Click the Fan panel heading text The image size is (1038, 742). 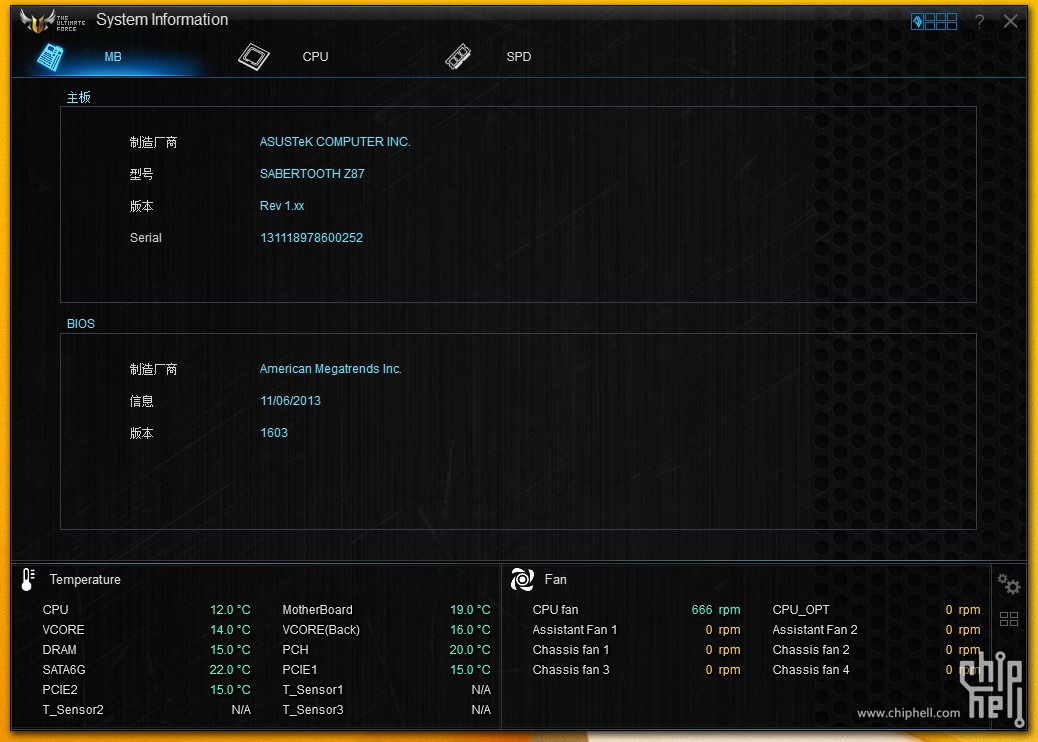tap(555, 579)
